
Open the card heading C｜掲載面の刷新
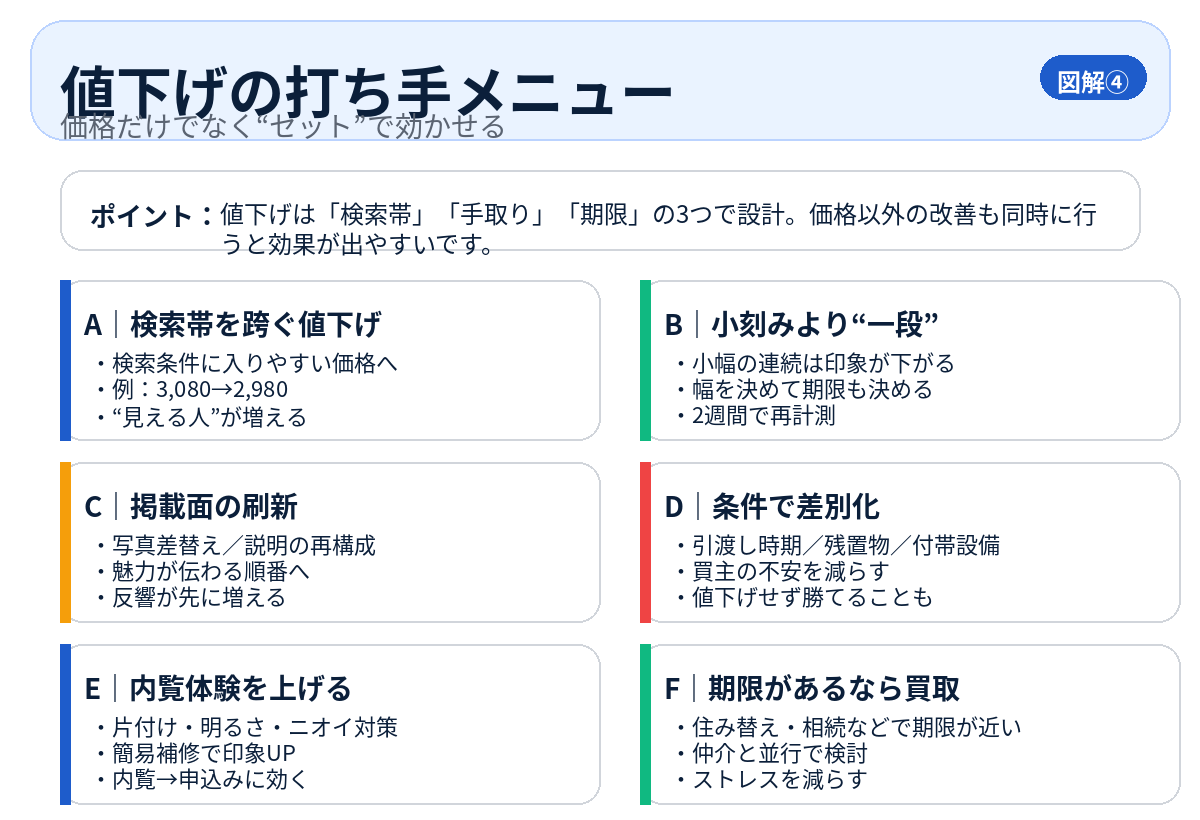click(x=191, y=507)
